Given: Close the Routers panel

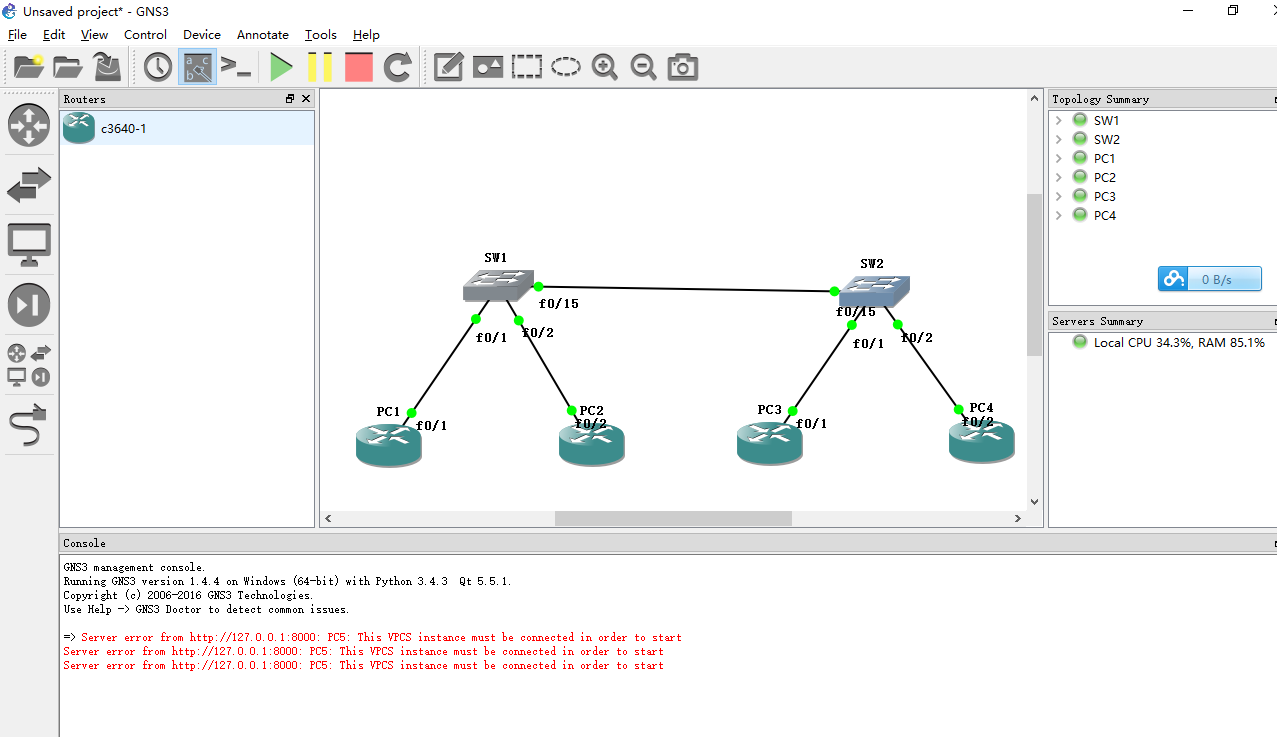Looking at the screenshot, I should (x=306, y=99).
